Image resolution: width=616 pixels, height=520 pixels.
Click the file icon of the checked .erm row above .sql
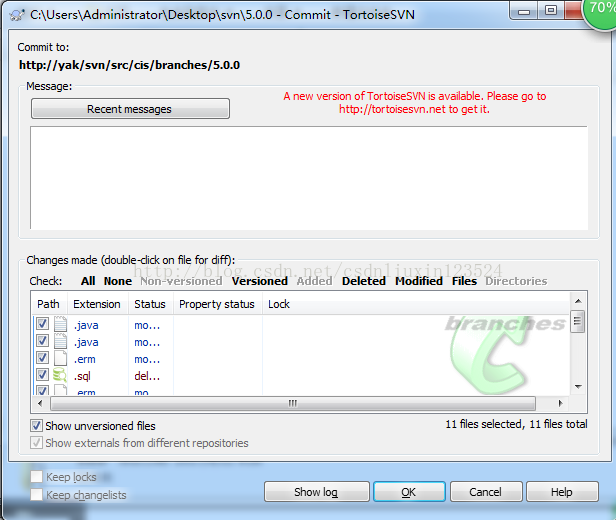60,358
